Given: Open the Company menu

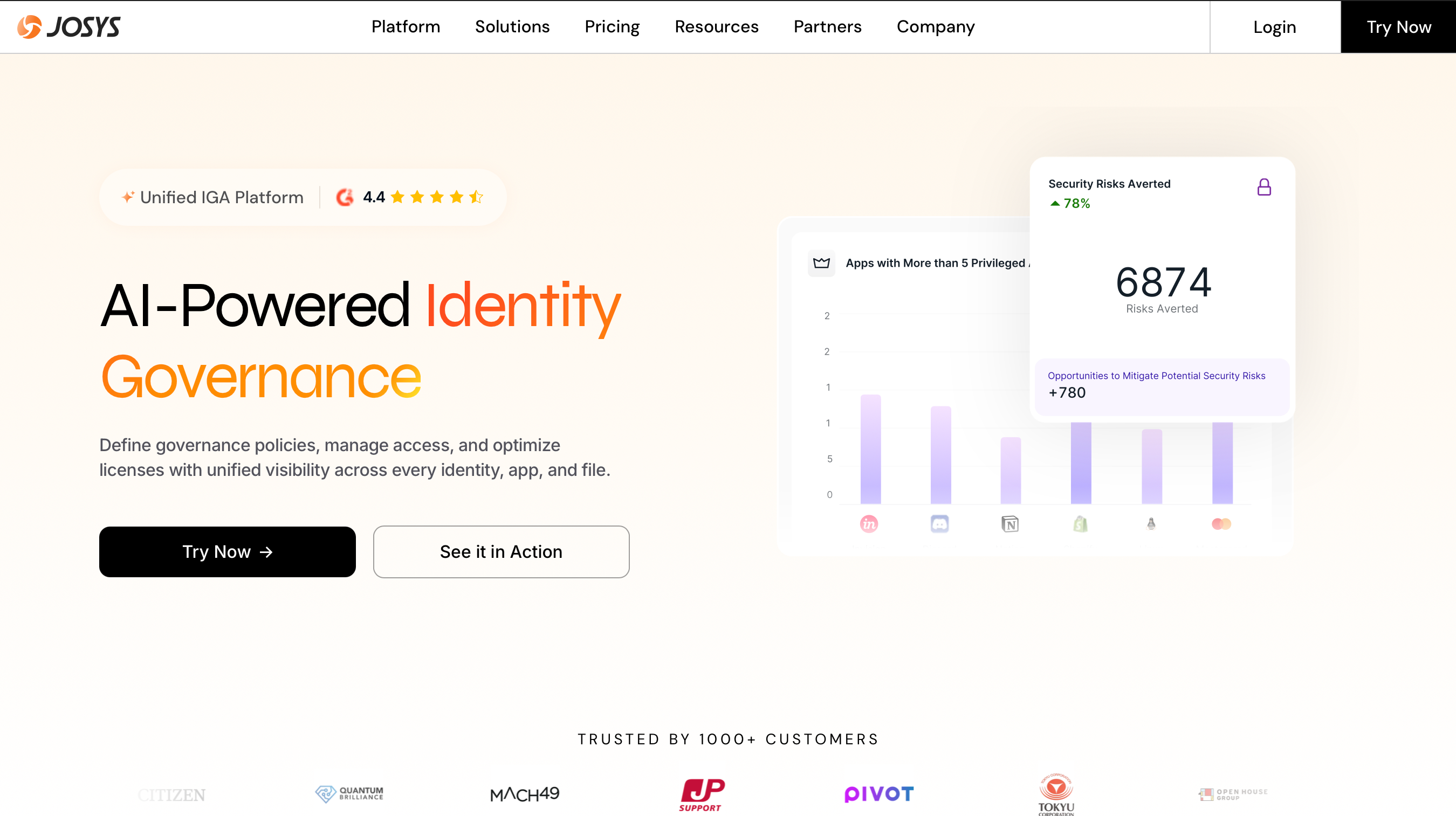Looking at the screenshot, I should [936, 26].
